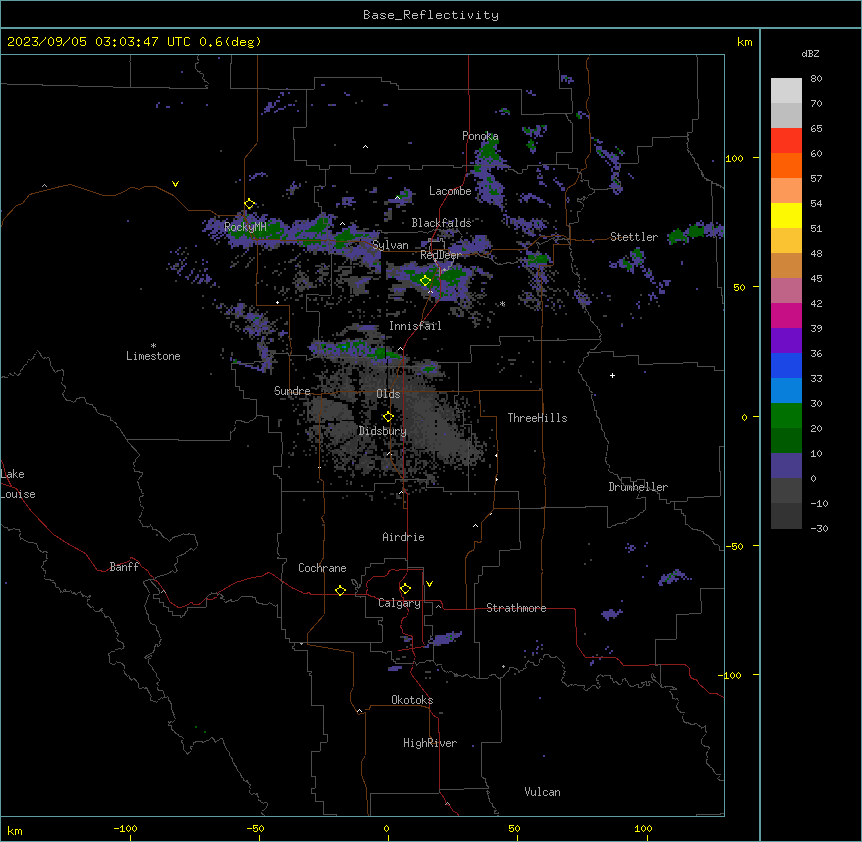Click the Blackfalds city label

click(441, 223)
